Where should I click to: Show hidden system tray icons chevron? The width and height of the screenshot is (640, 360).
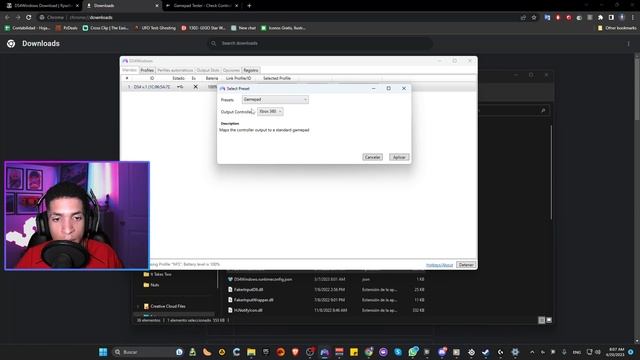point(532,352)
